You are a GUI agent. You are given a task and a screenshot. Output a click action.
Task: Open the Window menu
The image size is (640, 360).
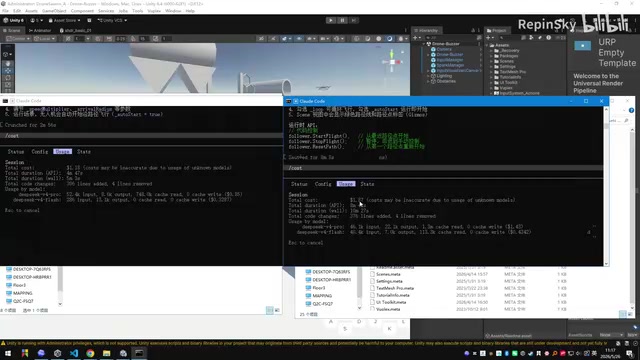click(x=173, y=11)
